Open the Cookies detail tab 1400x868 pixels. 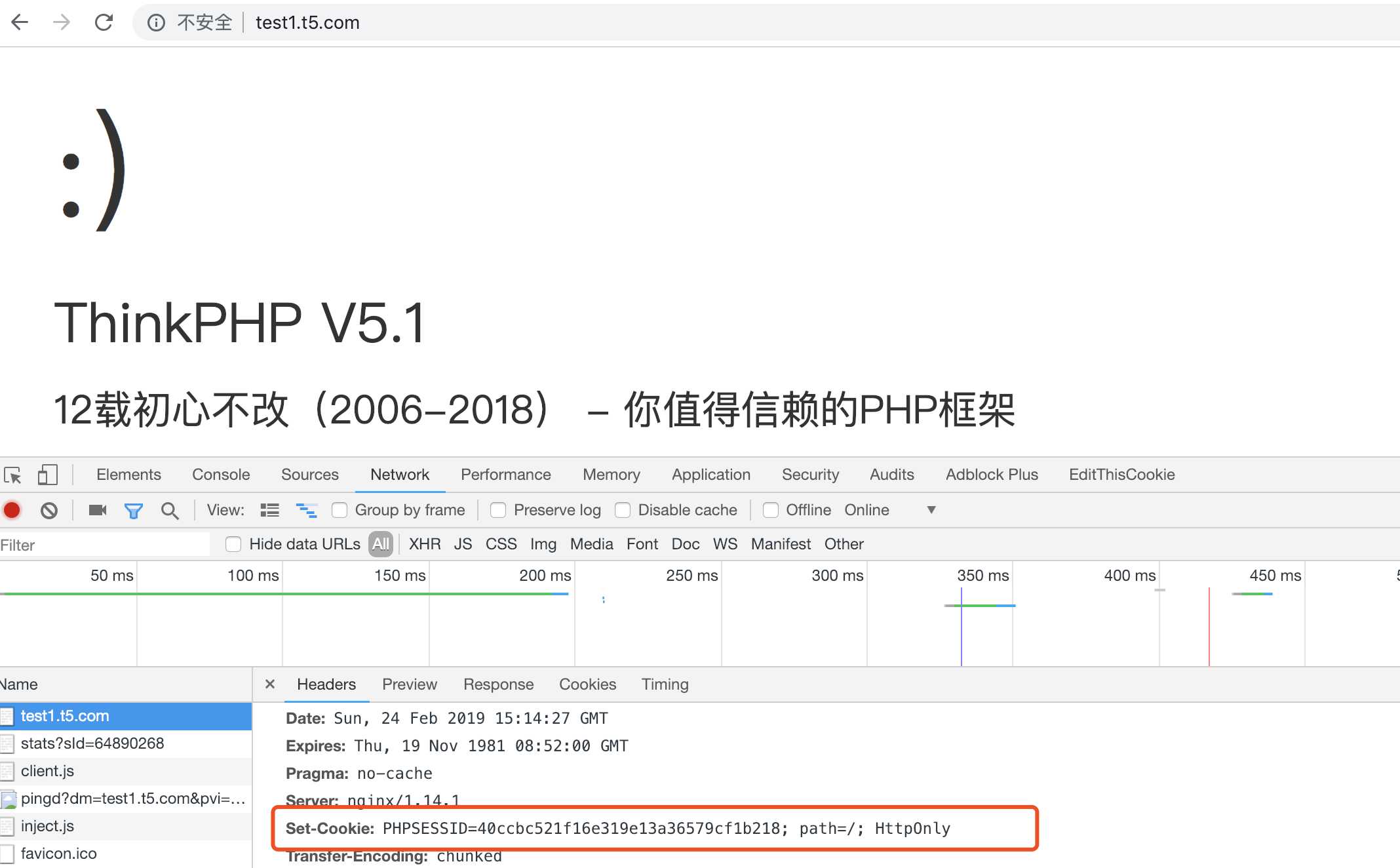[x=588, y=684]
